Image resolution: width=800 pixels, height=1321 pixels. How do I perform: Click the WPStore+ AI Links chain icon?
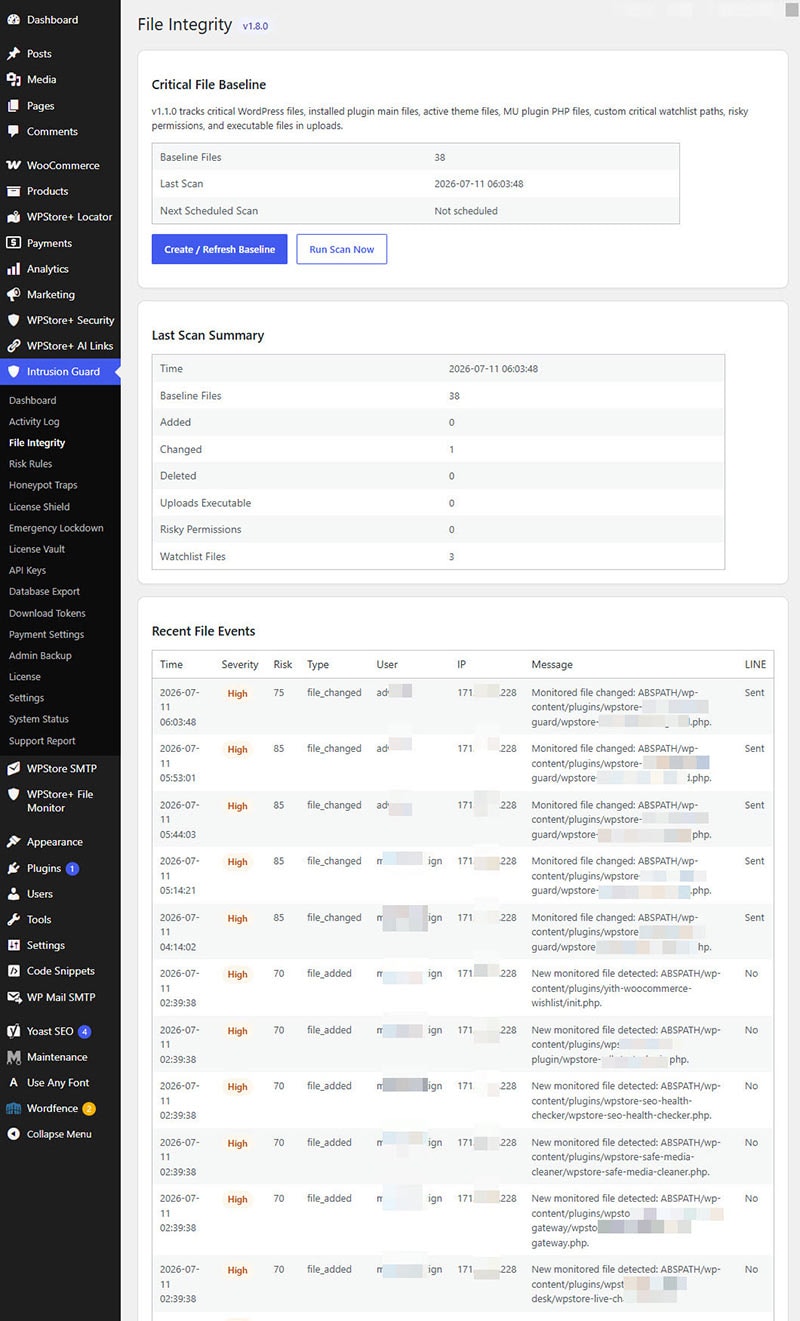point(13,346)
